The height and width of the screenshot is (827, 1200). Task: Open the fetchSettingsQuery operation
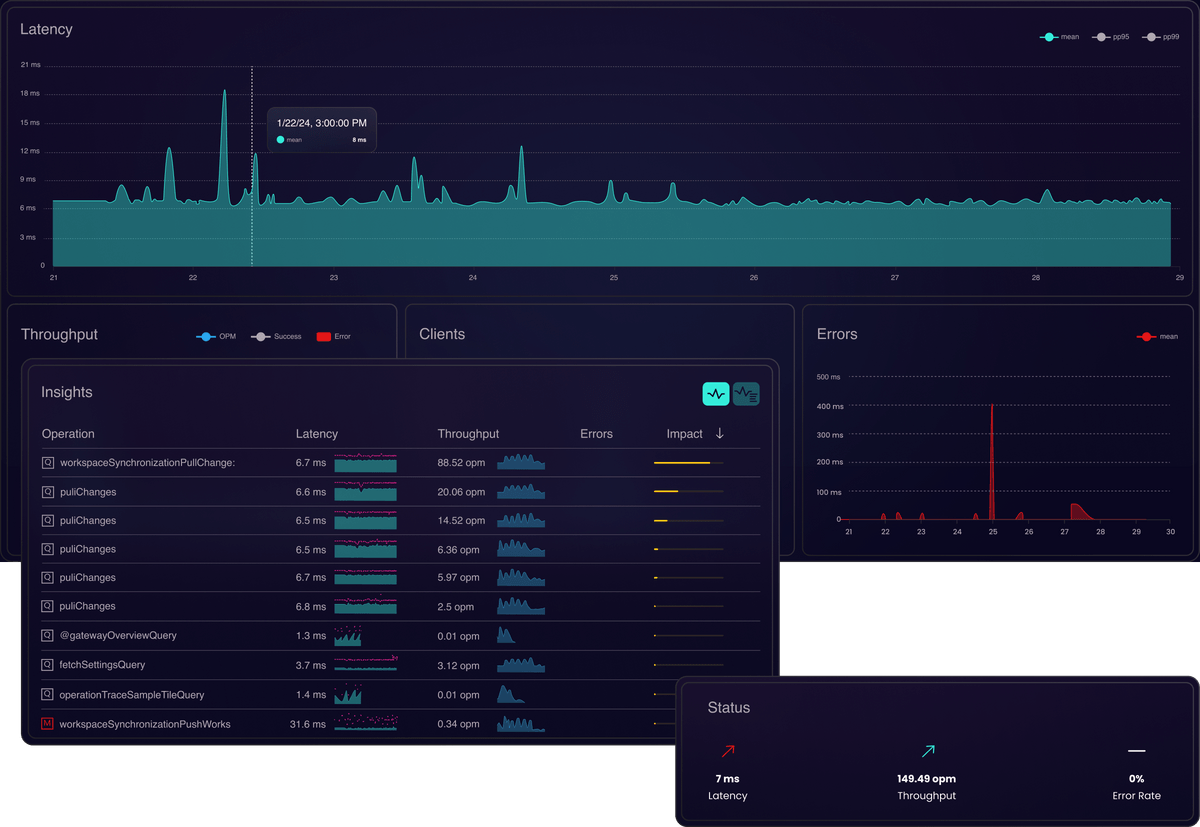[x=102, y=665]
